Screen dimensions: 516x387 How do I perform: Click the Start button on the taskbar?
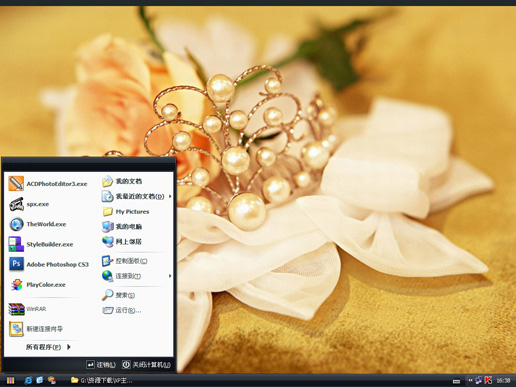10,380
